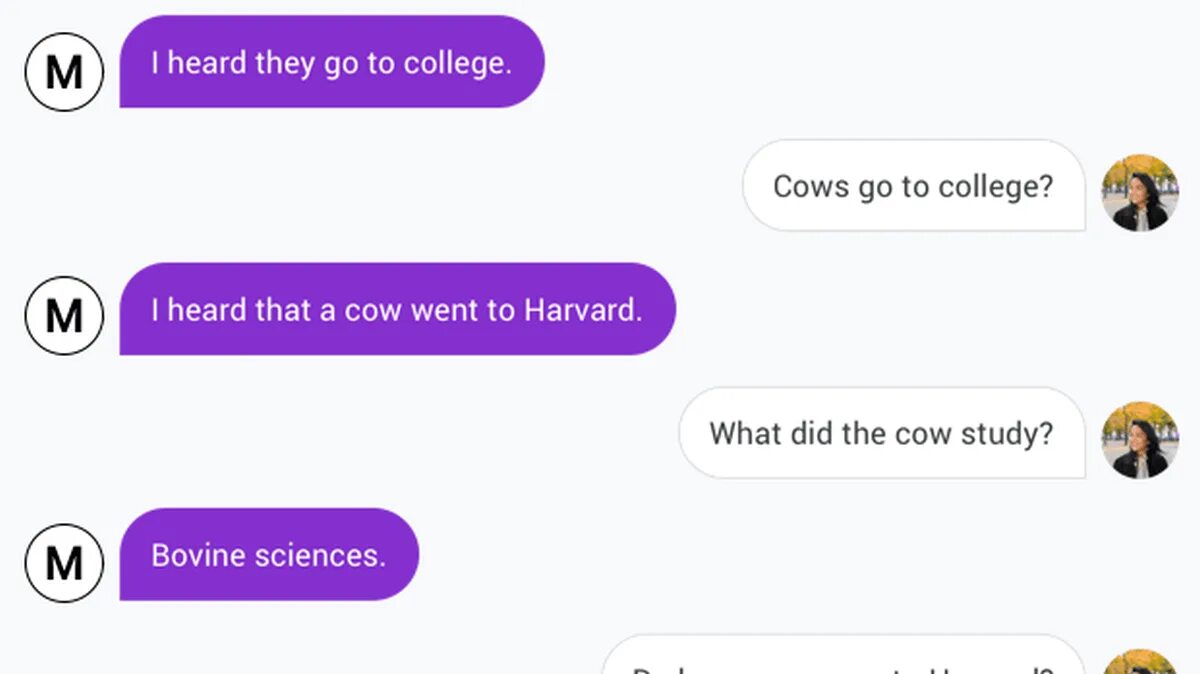The image size is (1200, 674).
Task: Click the word "Harvard." in the purple message
Action: (x=583, y=310)
